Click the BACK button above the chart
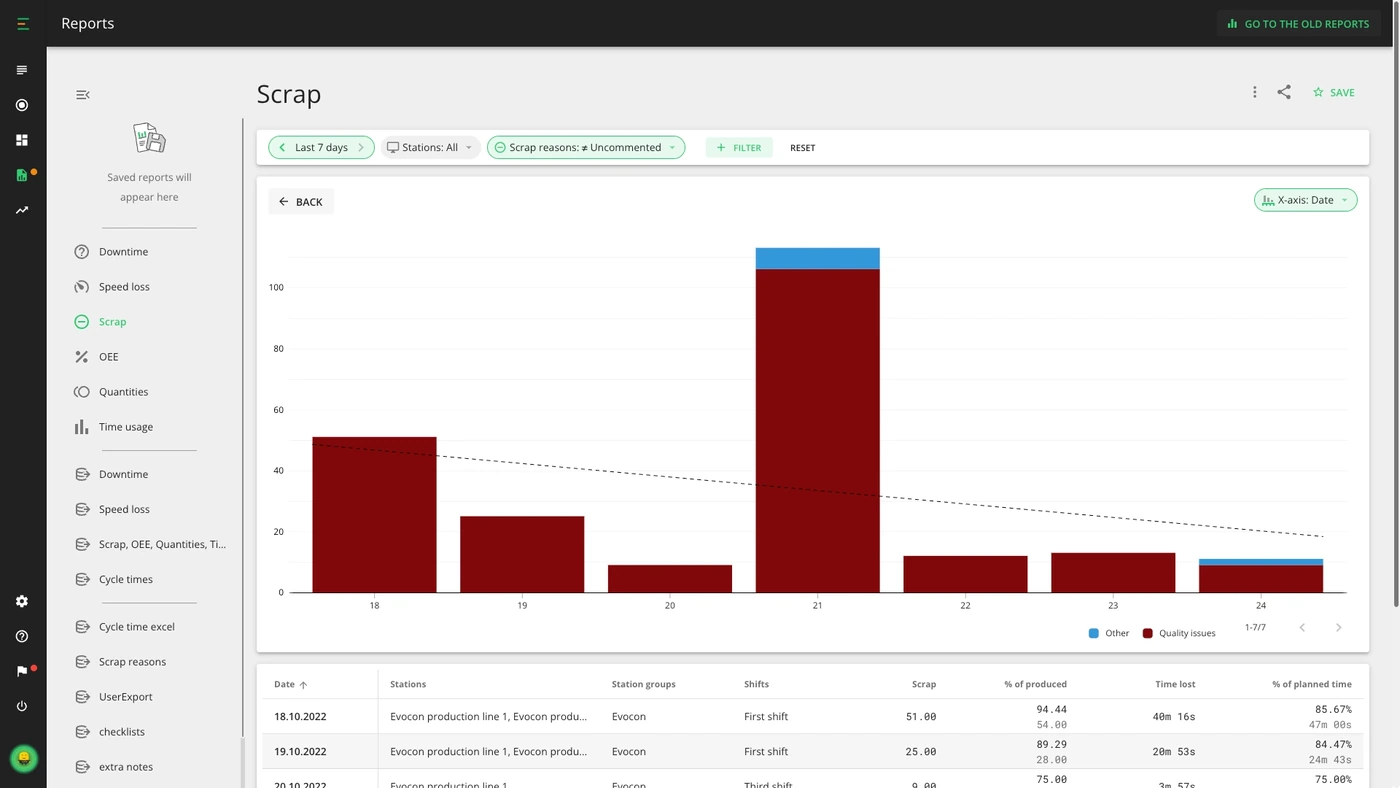1400x788 pixels. coord(301,201)
